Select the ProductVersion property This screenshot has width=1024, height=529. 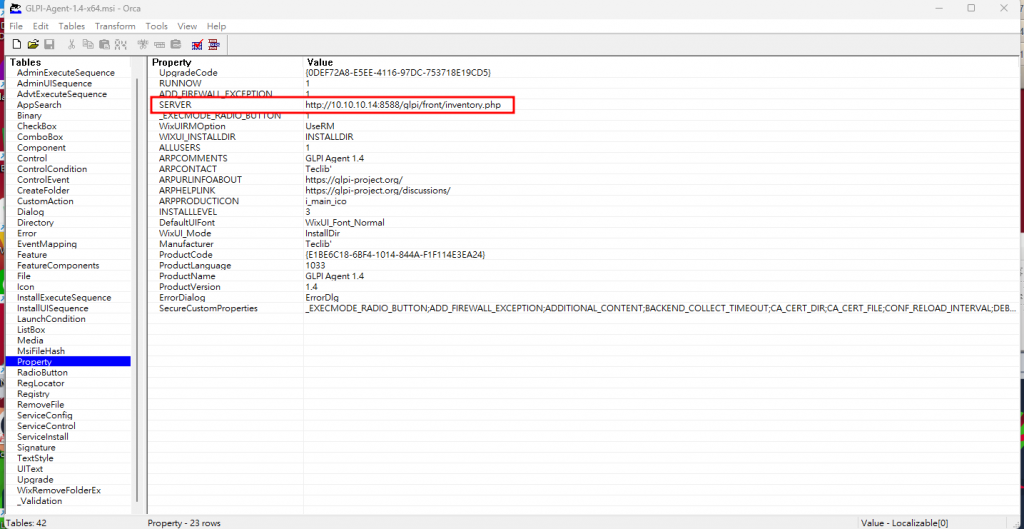point(190,287)
